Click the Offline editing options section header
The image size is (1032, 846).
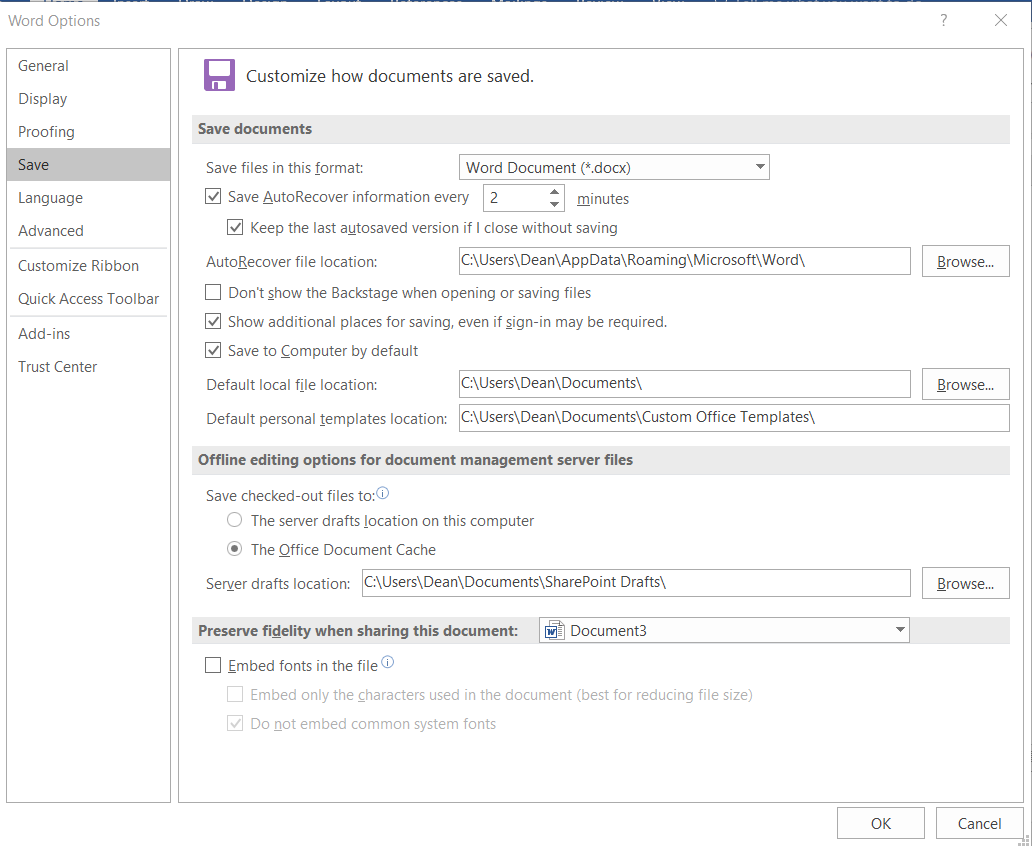[x=601, y=460]
